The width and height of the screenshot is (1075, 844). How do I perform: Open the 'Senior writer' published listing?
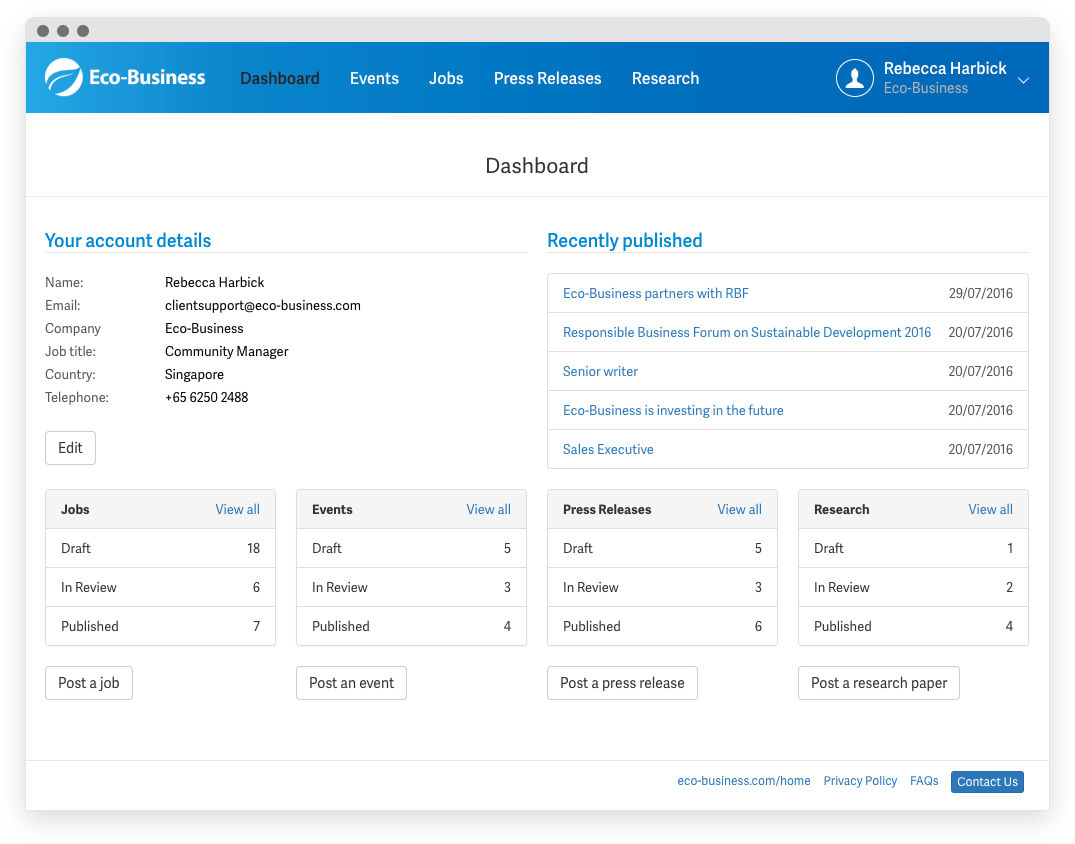pyautogui.click(x=600, y=371)
